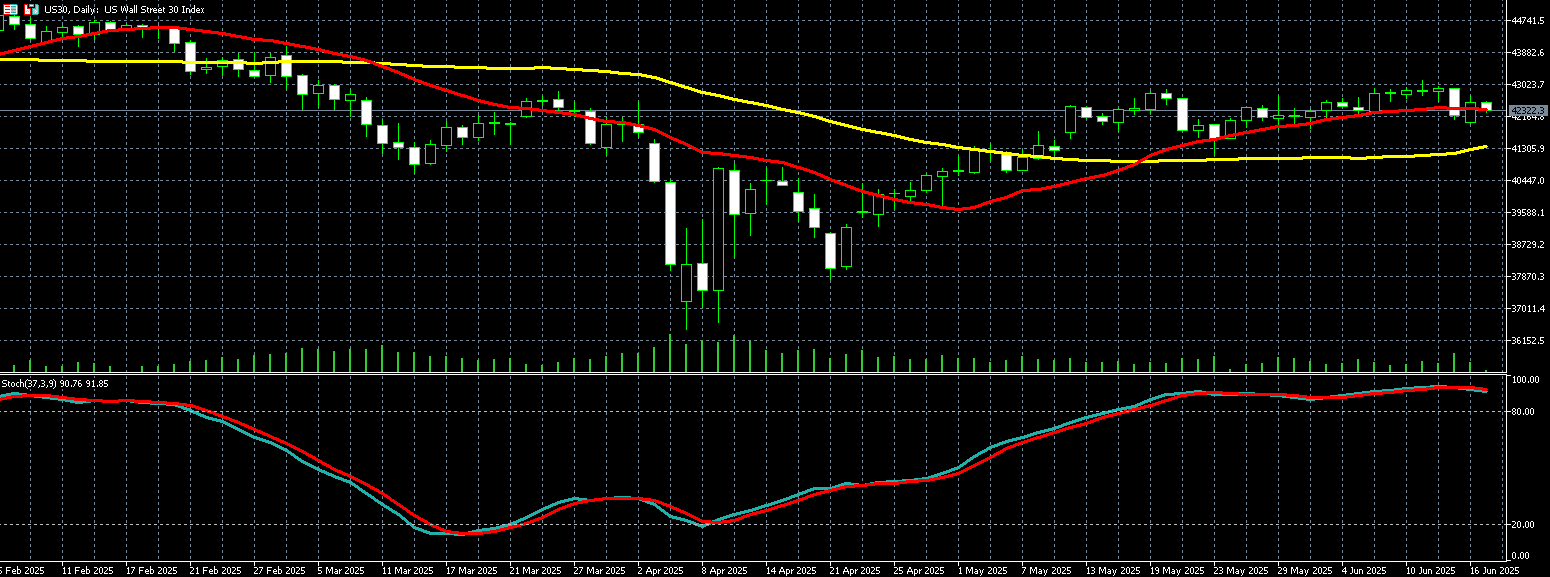
Task: Click the 40447.0 price scale value
Action: point(1530,180)
